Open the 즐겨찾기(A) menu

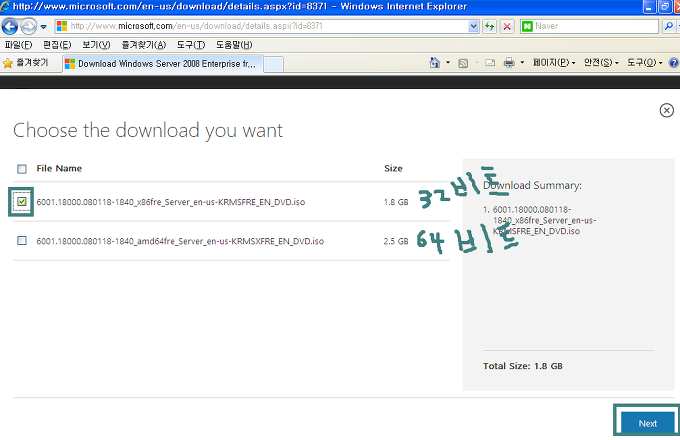144,45
